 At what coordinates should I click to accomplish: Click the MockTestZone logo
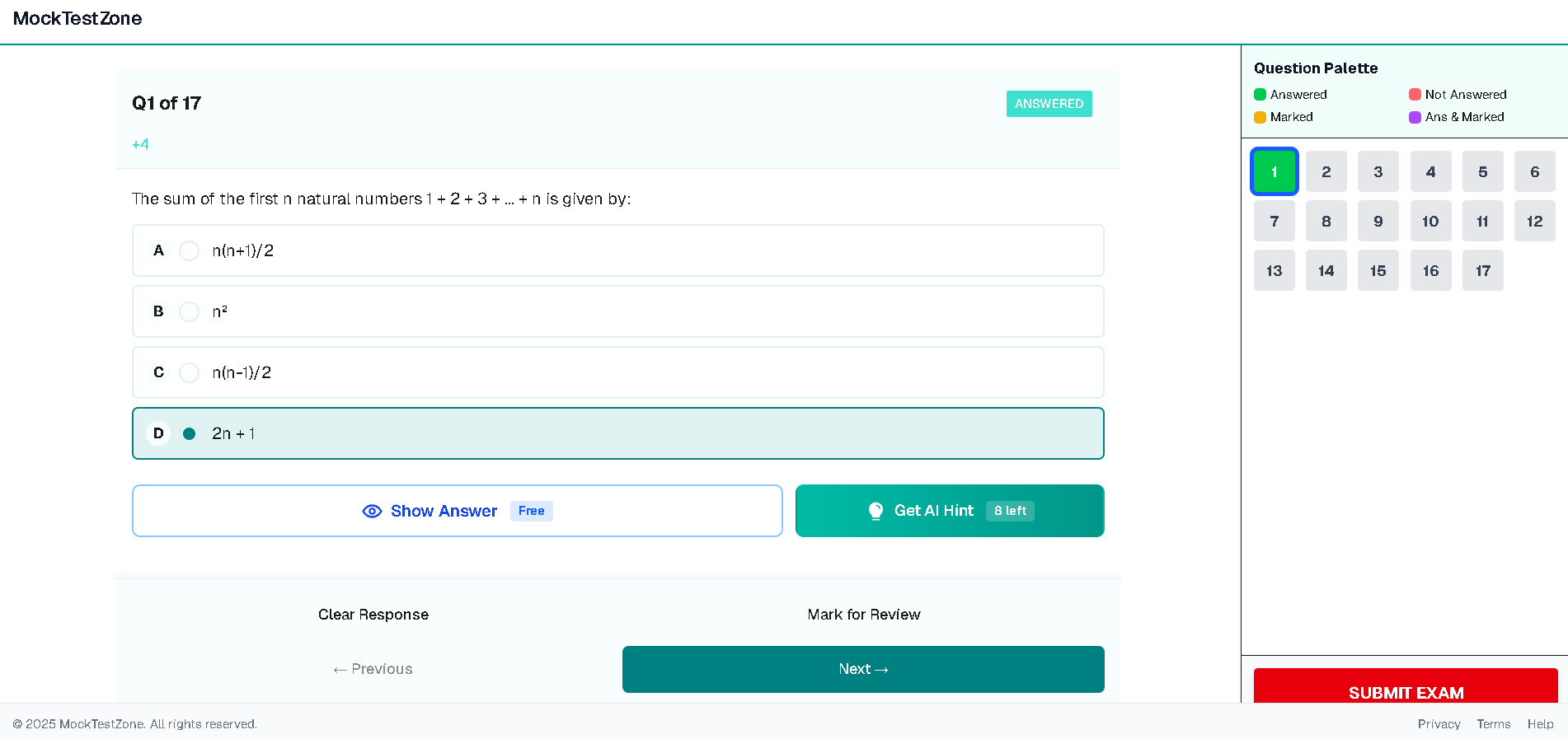(77, 18)
